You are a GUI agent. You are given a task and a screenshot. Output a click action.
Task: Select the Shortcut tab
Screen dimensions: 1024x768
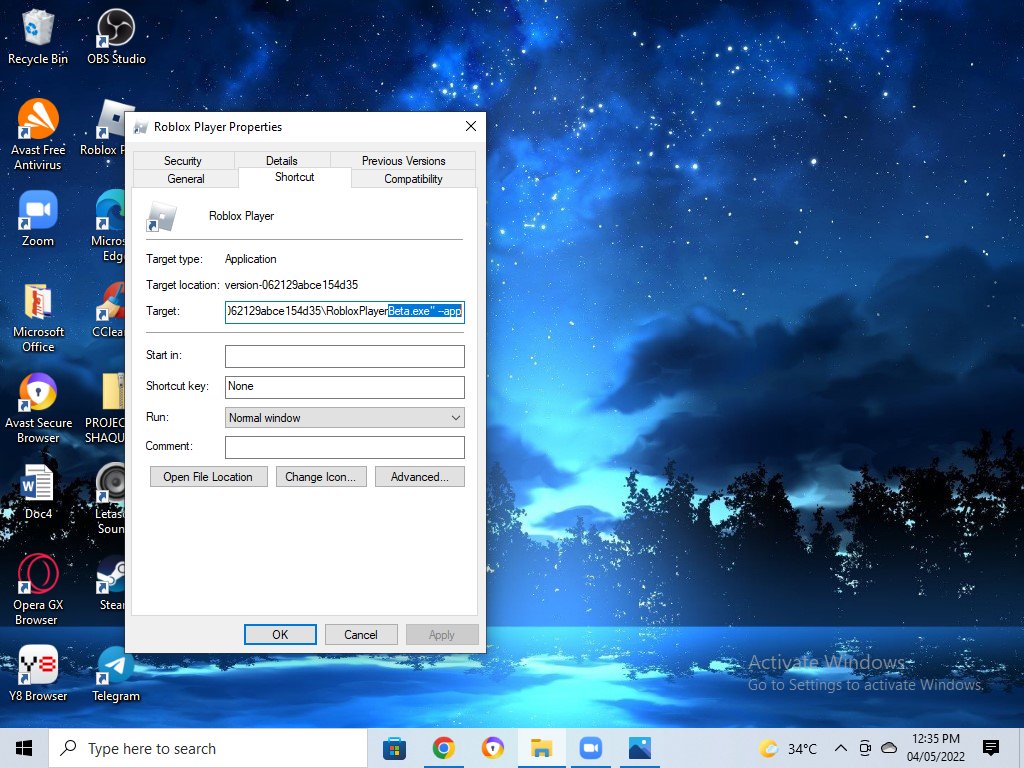[x=295, y=177]
